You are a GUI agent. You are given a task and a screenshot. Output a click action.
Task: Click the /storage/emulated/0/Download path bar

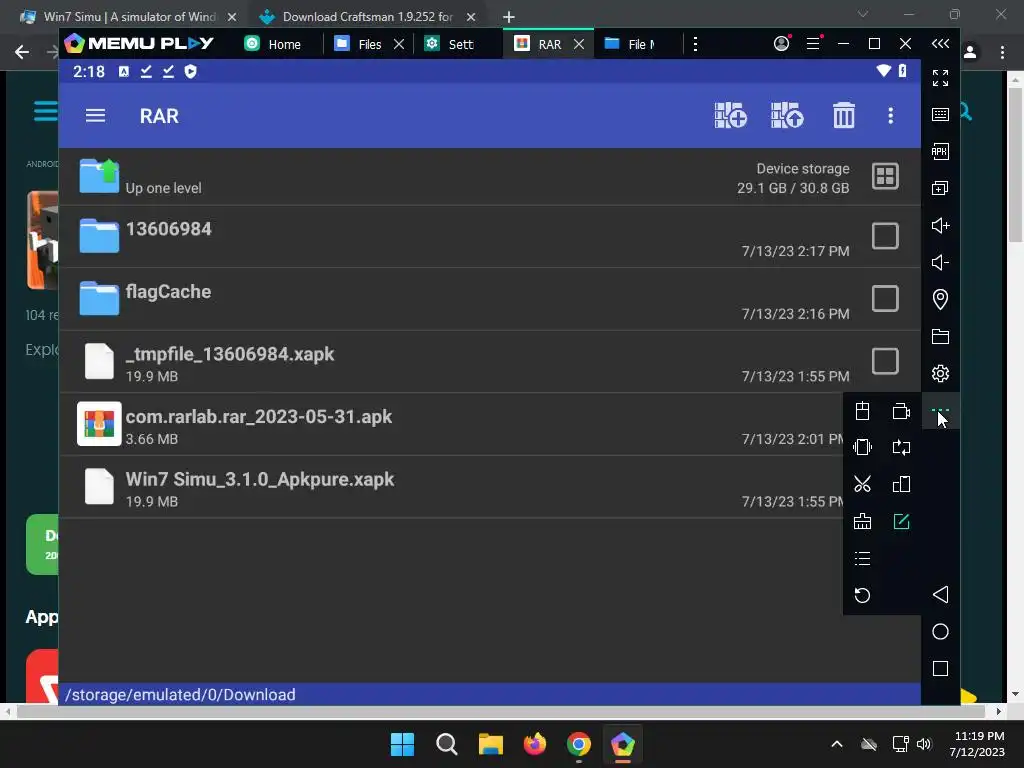[x=490, y=694]
